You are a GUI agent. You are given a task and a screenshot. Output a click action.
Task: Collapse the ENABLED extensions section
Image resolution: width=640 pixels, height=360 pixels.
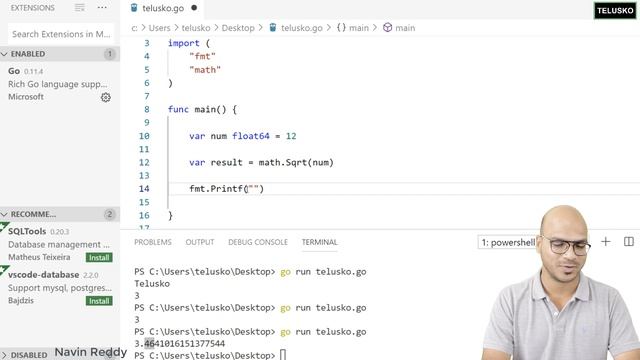pos(60,54)
